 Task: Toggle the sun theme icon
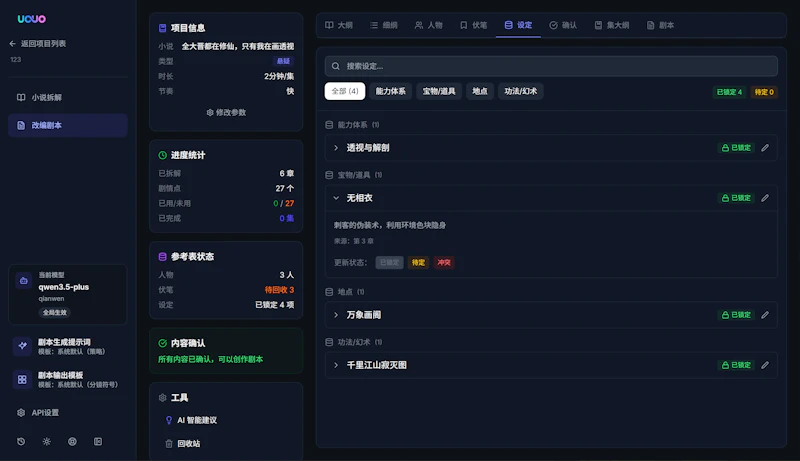click(x=47, y=442)
